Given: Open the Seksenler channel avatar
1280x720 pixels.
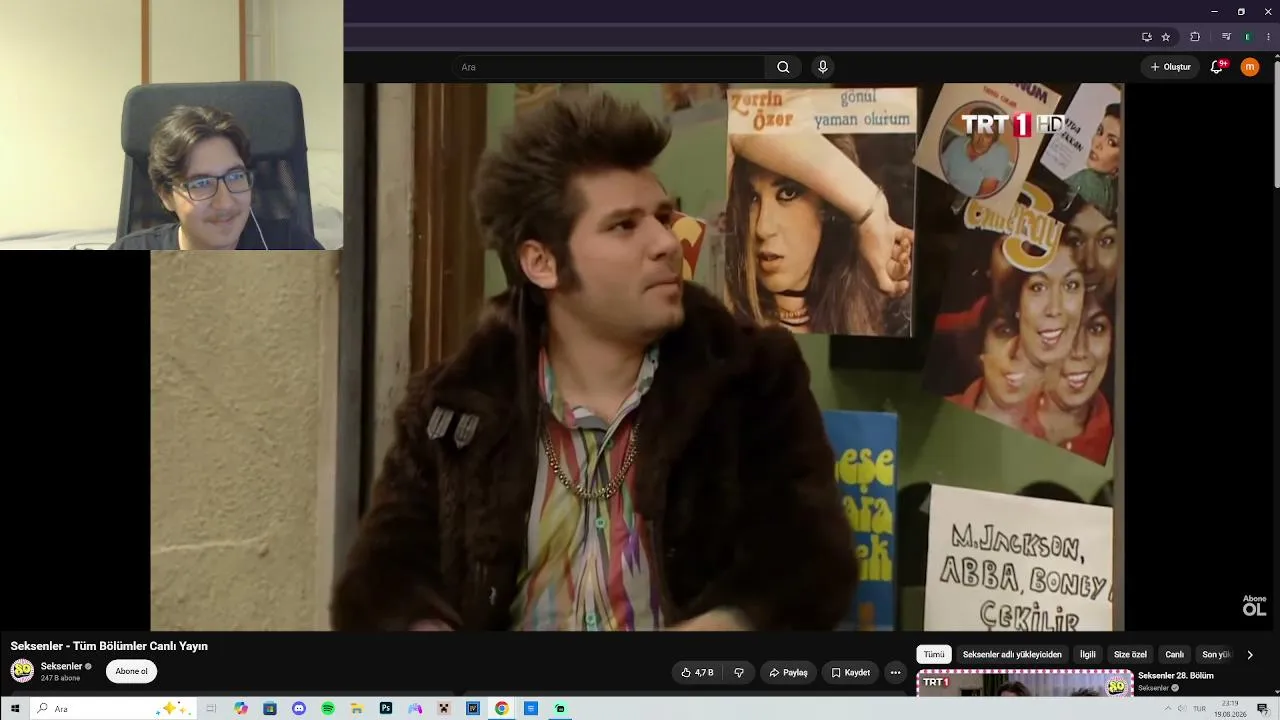Looking at the screenshot, I should (x=22, y=671).
